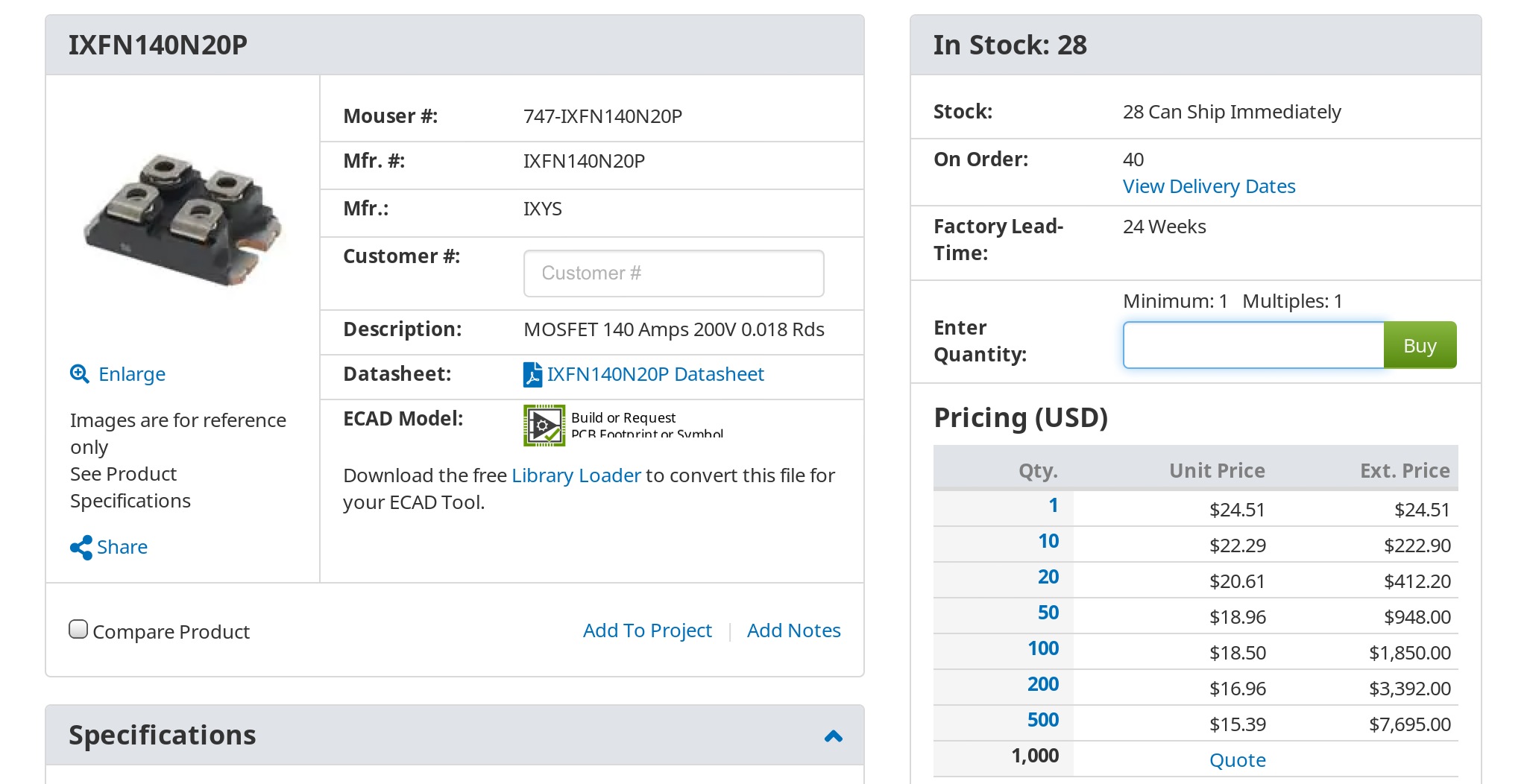Click the Enlarge link
The width and height of the screenshot is (1527, 784).
pos(132,374)
